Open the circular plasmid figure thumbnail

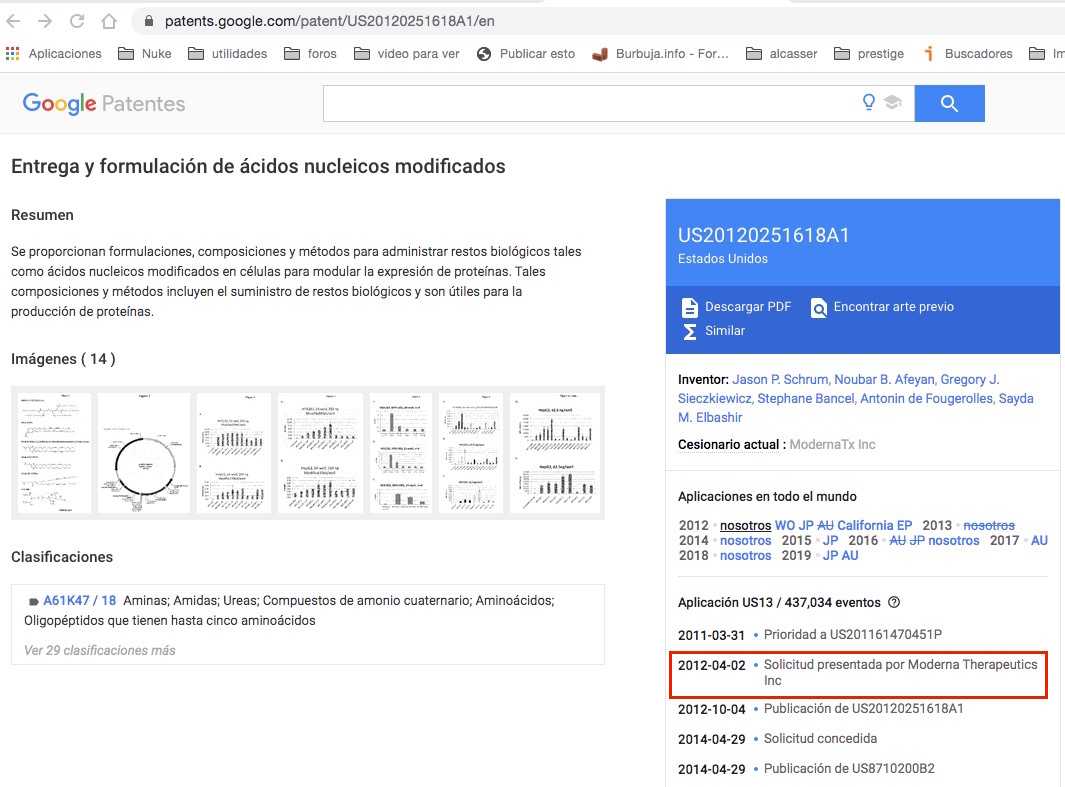(144, 453)
